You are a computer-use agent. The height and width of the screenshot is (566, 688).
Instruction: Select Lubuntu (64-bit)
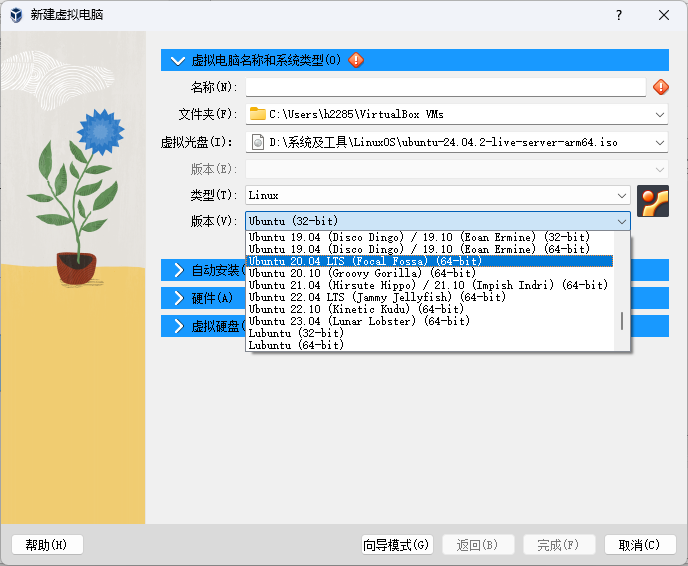[x=430, y=345]
